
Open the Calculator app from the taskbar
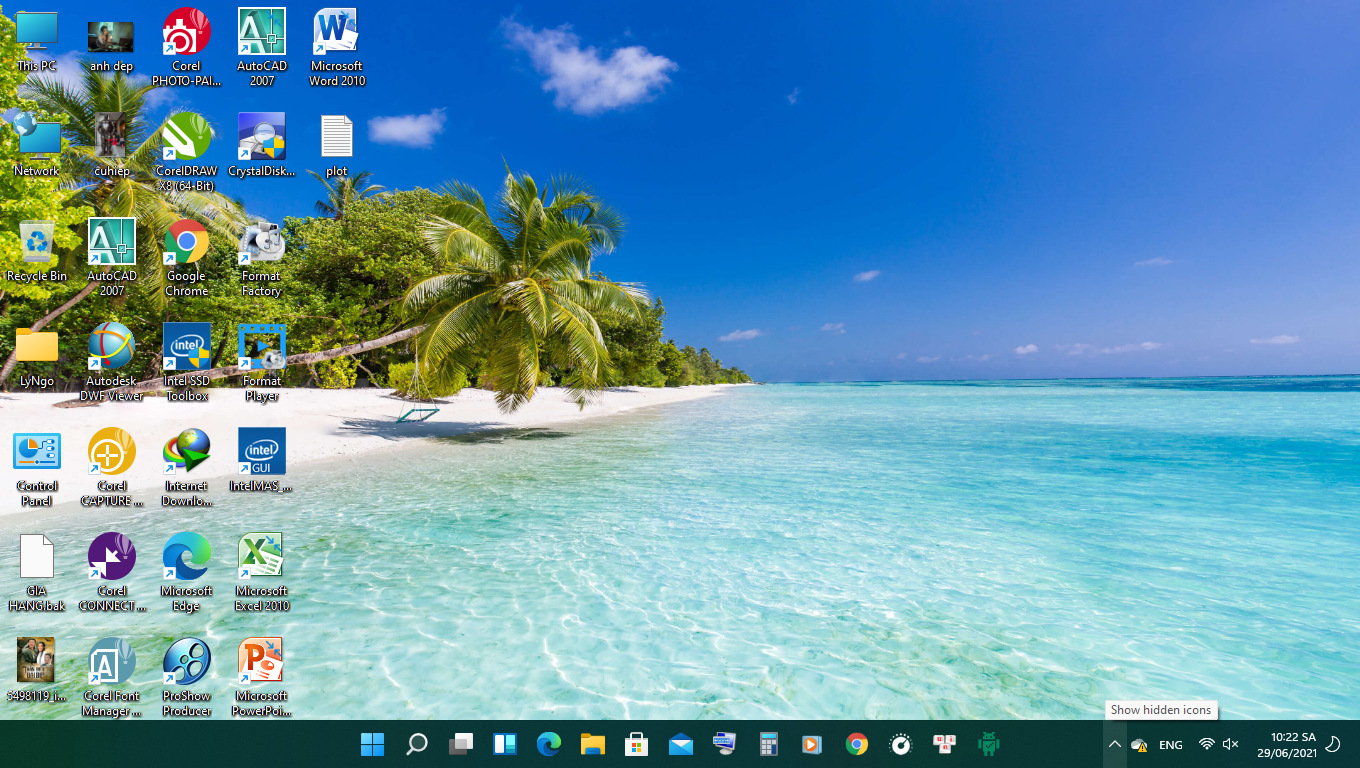[x=769, y=744]
